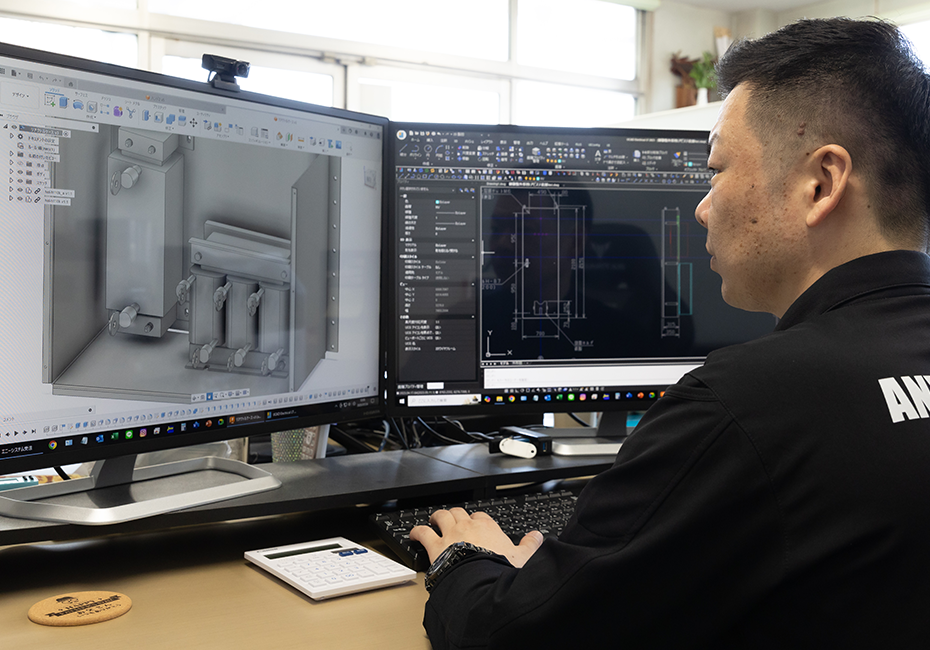Viewport: 930px width, 650px height.
Task: Open File Explorer from right monitor taskbar
Action: [x=499, y=399]
